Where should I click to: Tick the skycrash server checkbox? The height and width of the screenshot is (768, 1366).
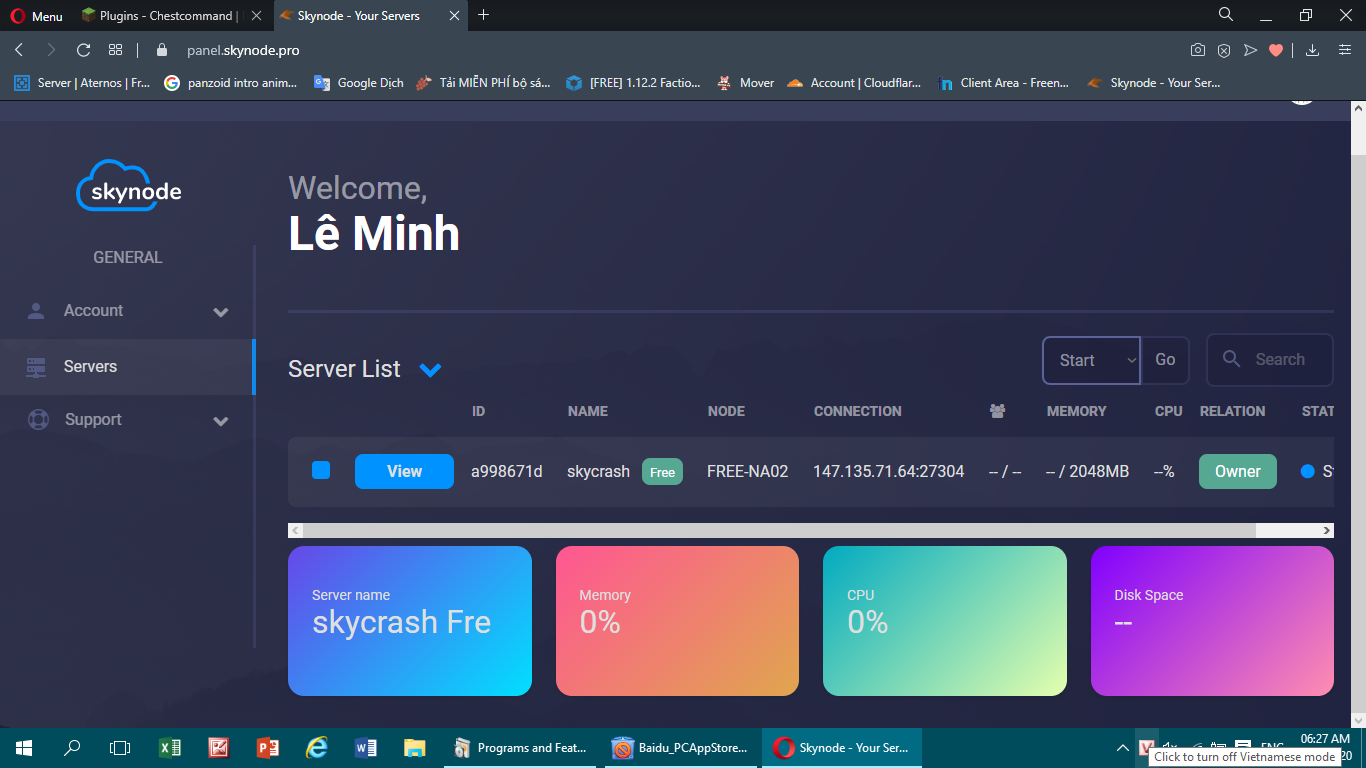321,470
